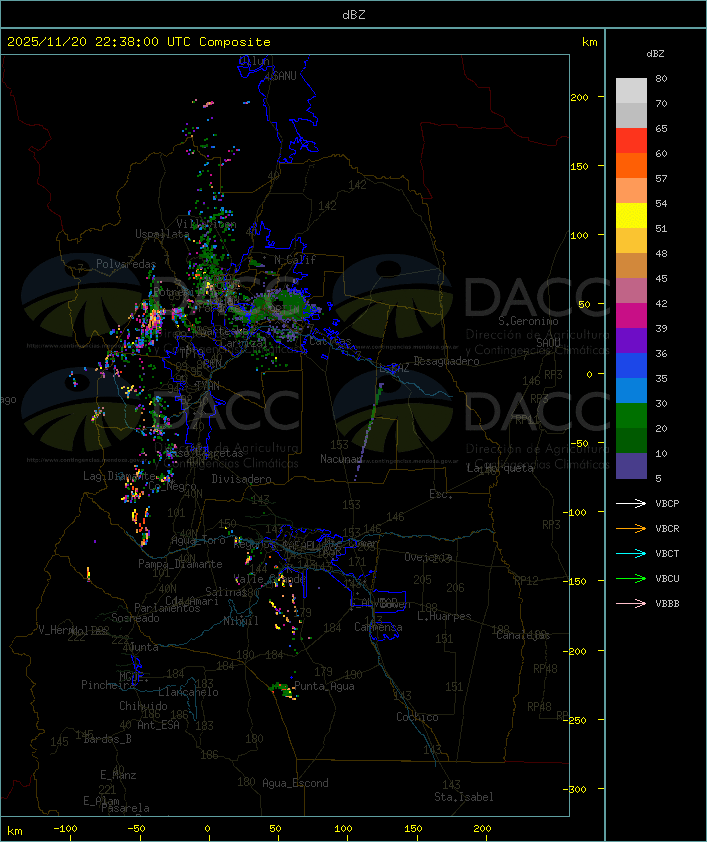Image resolution: width=707 pixels, height=842 pixels.
Task: Click the 'Polvaredas' map label
Action: (x=126, y=264)
